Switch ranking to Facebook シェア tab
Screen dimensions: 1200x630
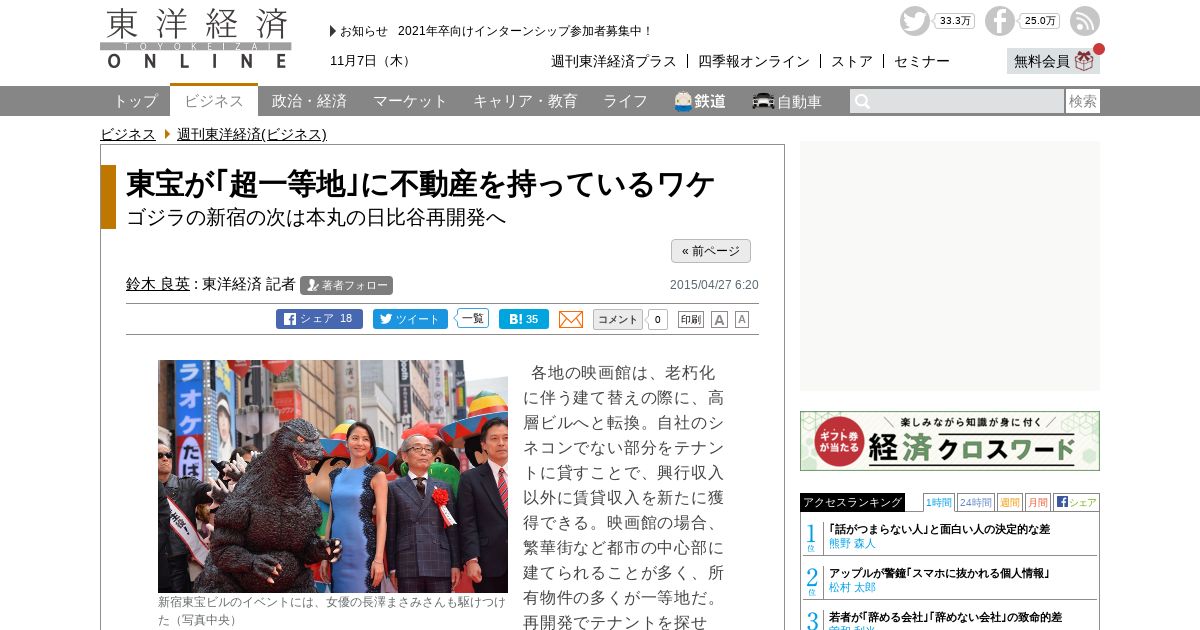pyautogui.click(x=1076, y=502)
